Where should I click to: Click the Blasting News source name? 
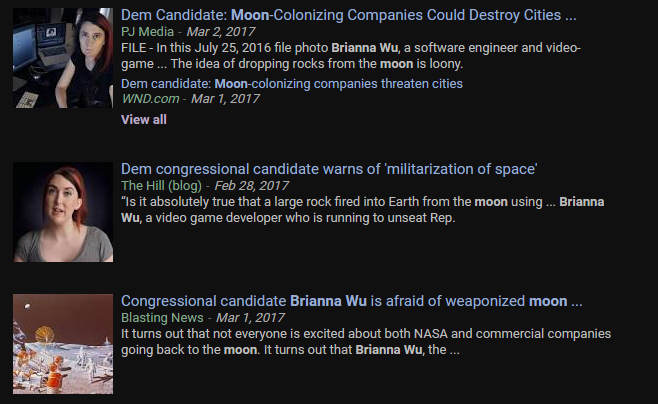(162, 318)
